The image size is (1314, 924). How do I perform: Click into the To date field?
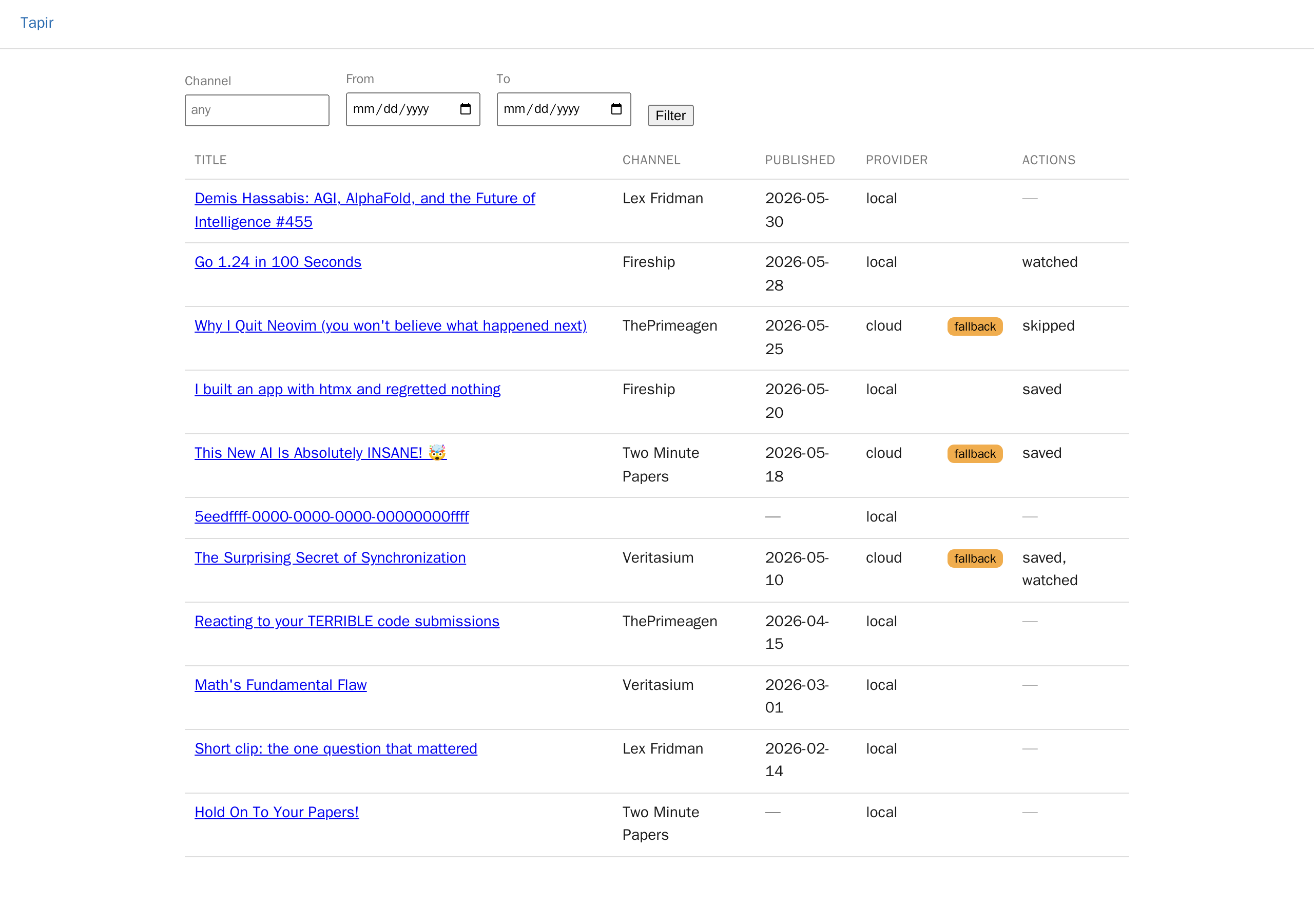(564, 109)
